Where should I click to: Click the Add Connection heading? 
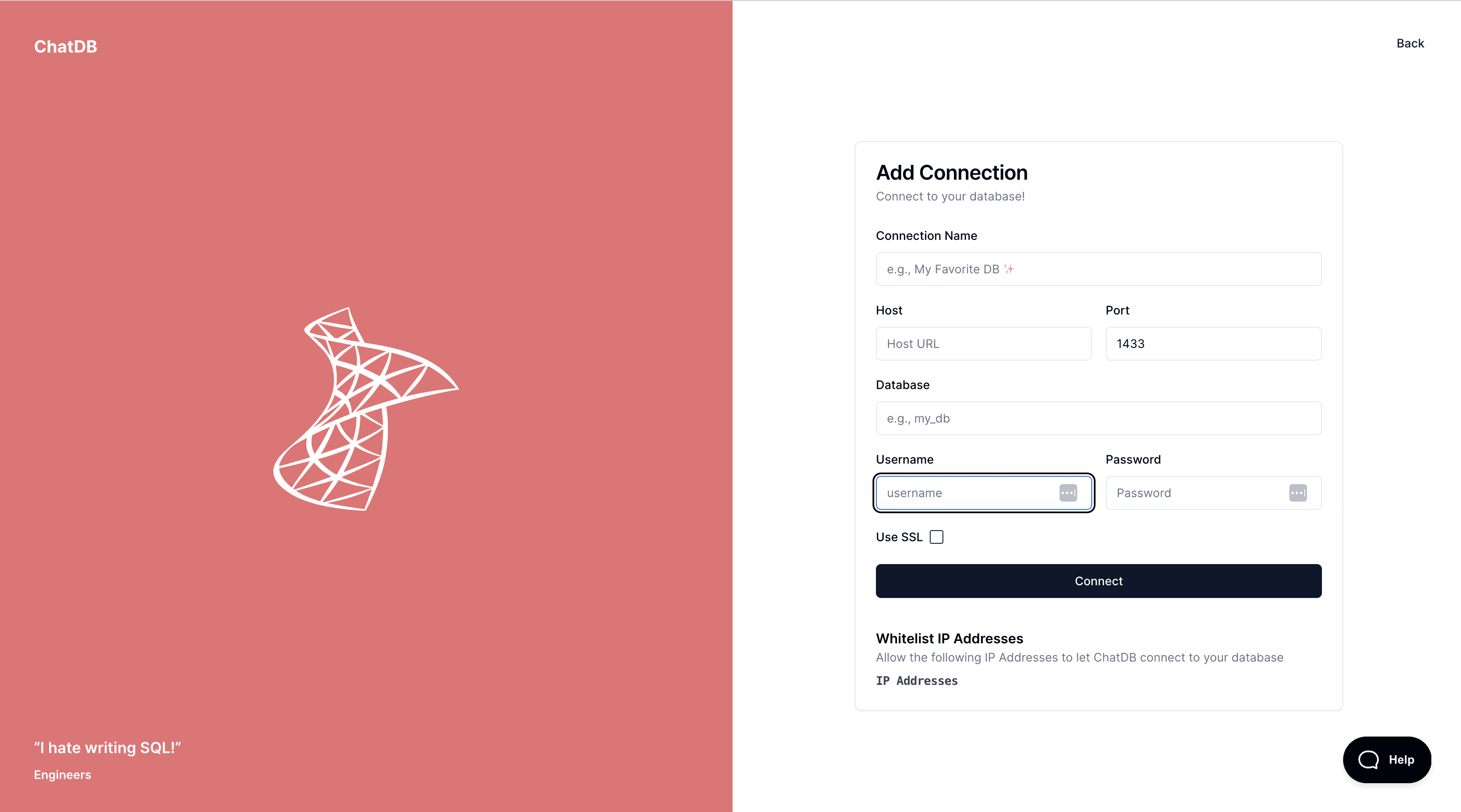point(951,172)
